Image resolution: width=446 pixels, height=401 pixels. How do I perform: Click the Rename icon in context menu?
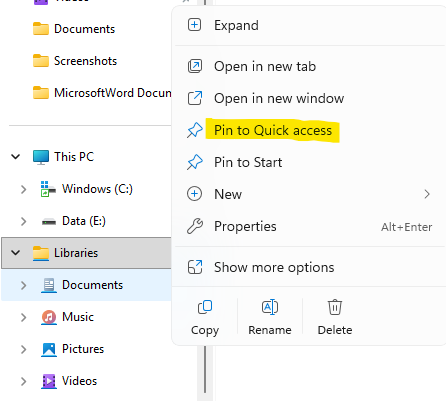pyautogui.click(x=270, y=307)
